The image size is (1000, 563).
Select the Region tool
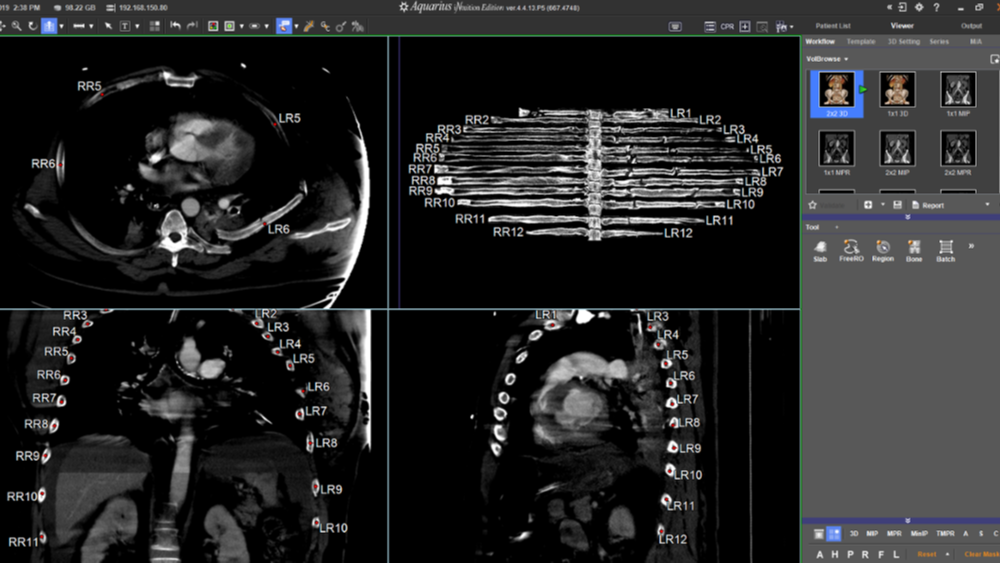[x=883, y=251]
